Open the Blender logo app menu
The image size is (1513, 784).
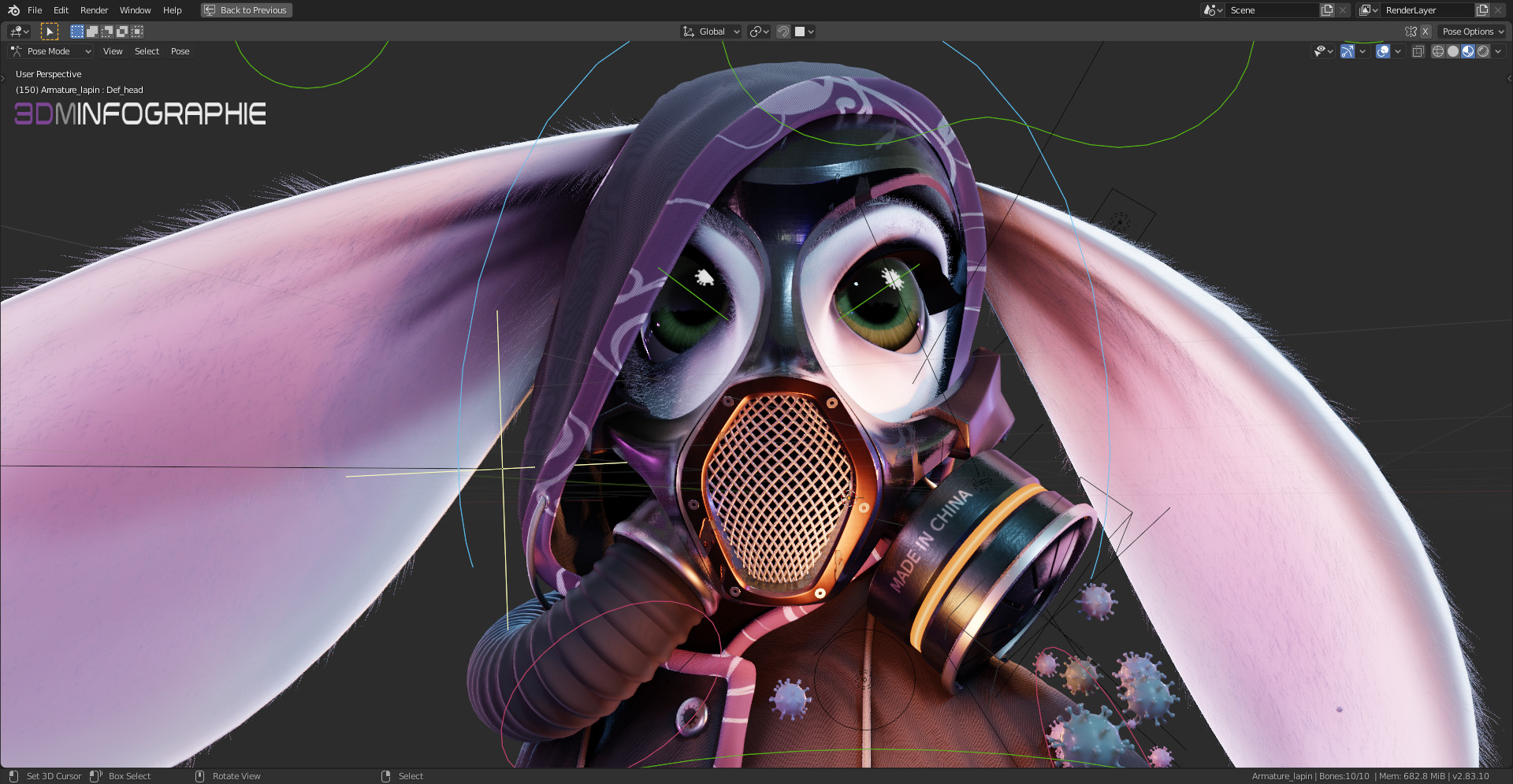(x=13, y=10)
